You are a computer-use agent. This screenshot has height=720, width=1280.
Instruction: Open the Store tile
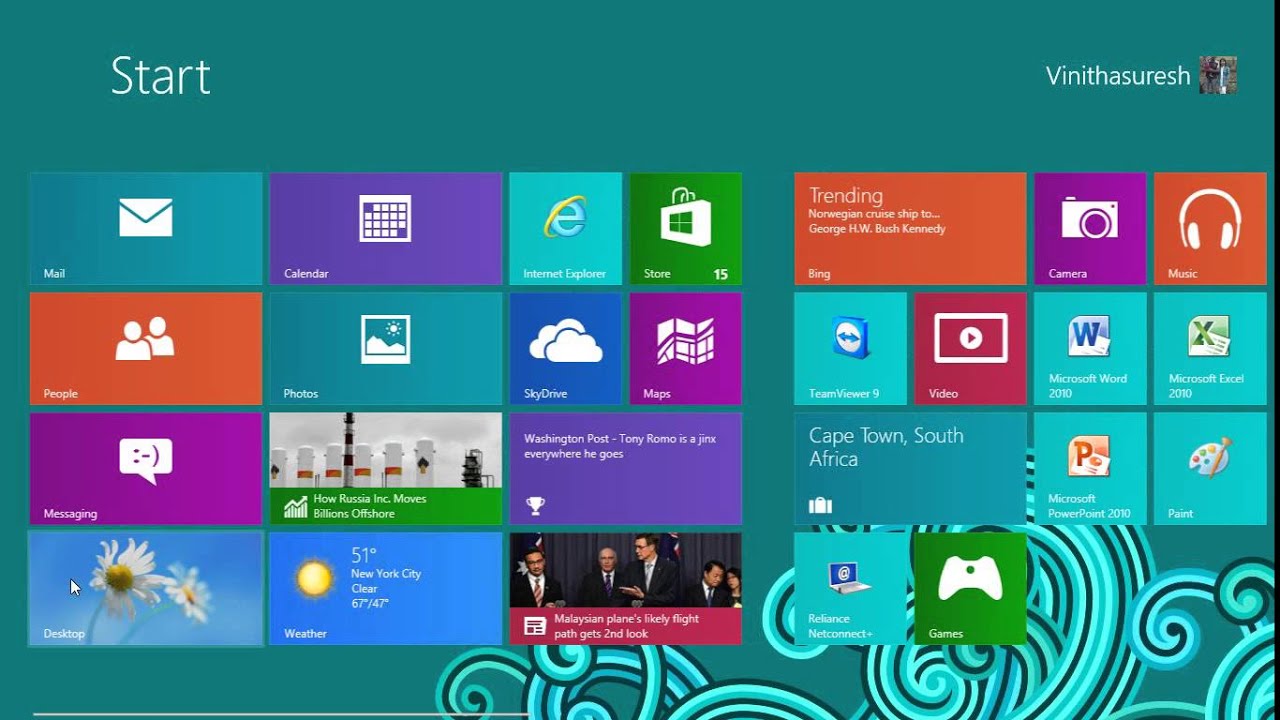[686, 229]
